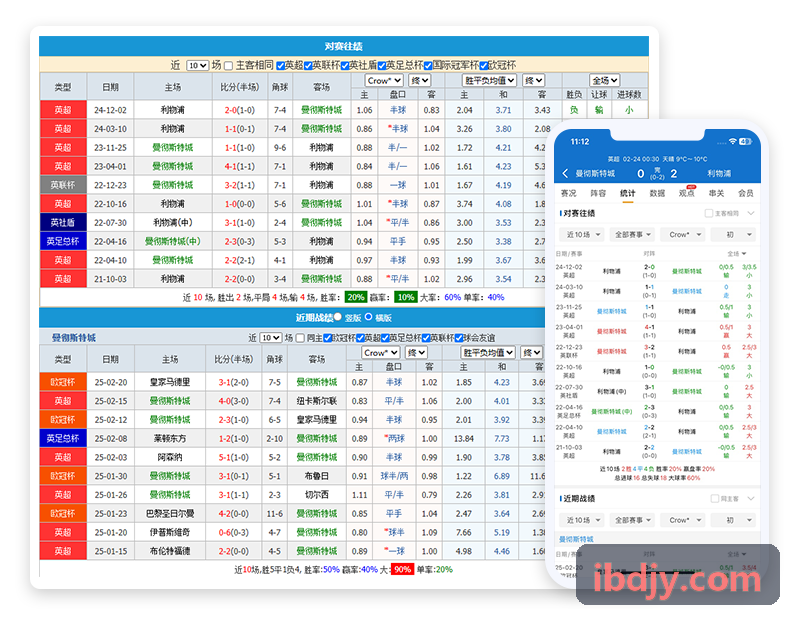Uncheck 国际冠军杯 in 对赛往绩 filter
The width and height of the screenshot is (800, 625).
point(428,66)
